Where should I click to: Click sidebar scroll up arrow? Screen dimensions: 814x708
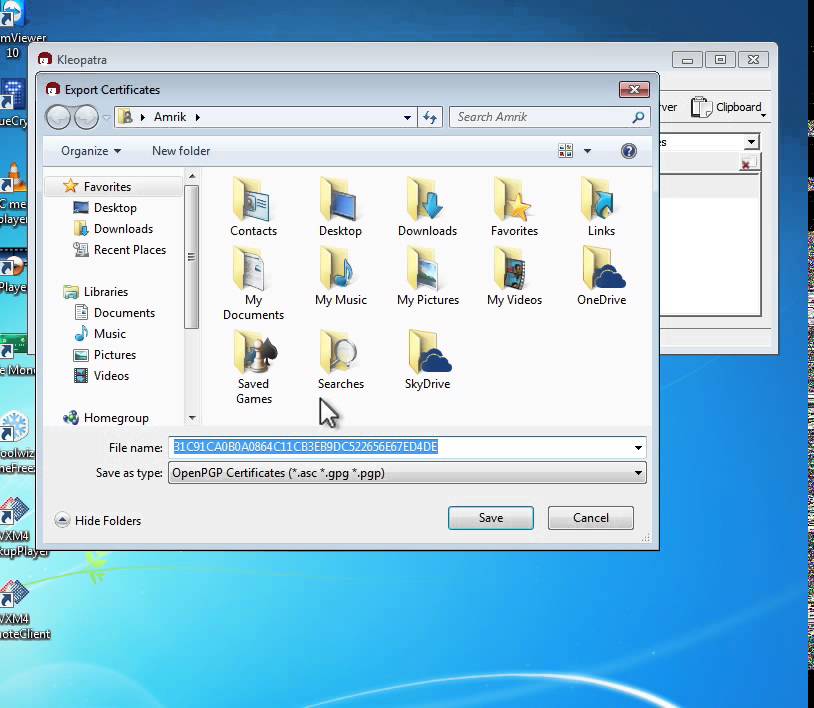[x=192, y=176]
